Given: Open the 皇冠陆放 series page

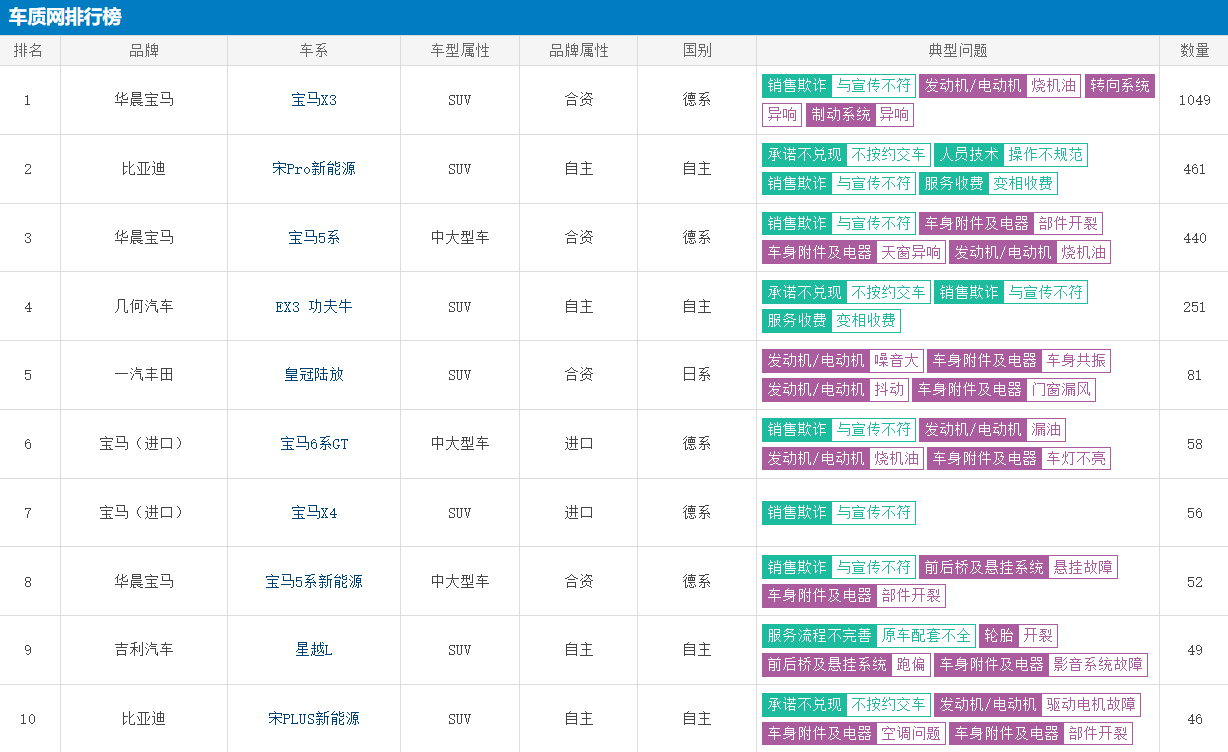Looking at the screenshot, I should coord(314,375).
